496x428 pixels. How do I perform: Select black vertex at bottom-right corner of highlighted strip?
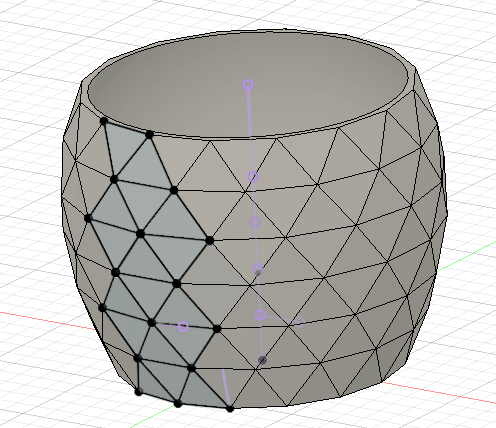pos(230,408)
